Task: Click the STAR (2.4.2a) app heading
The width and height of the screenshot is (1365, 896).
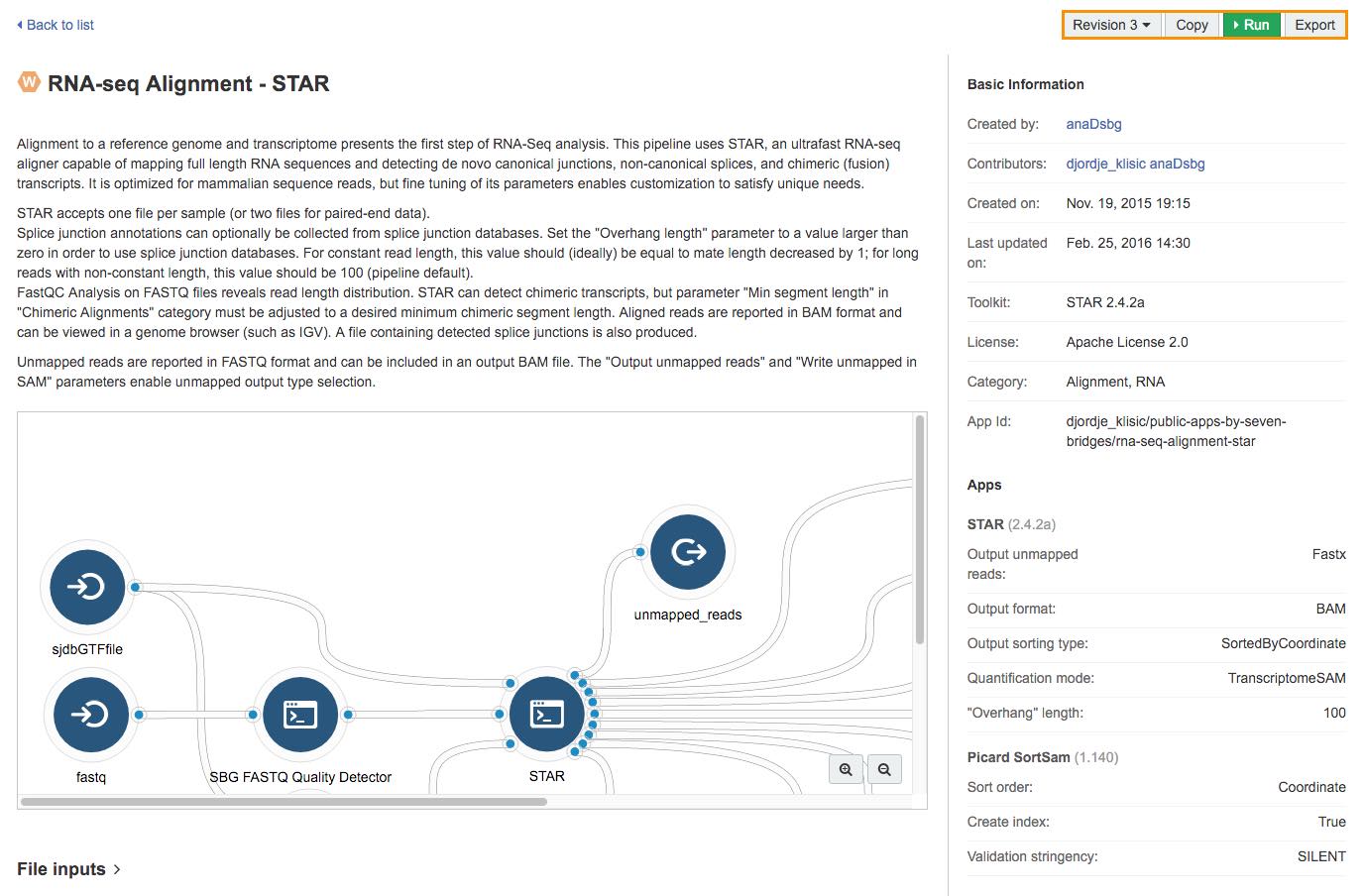Action: tap(1011, 524)
